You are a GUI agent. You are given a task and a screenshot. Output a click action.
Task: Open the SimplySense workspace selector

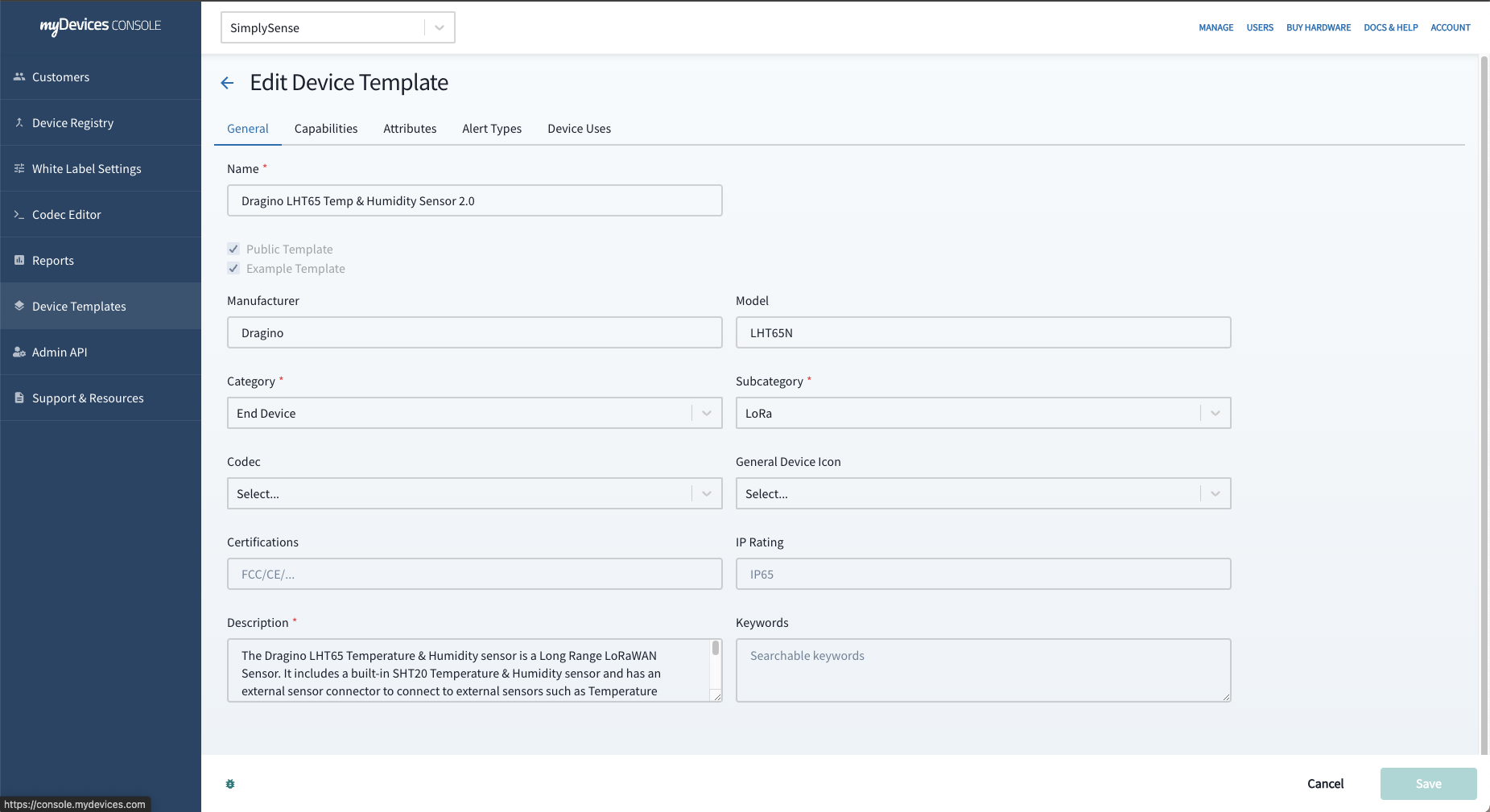[x=438, y=27]
